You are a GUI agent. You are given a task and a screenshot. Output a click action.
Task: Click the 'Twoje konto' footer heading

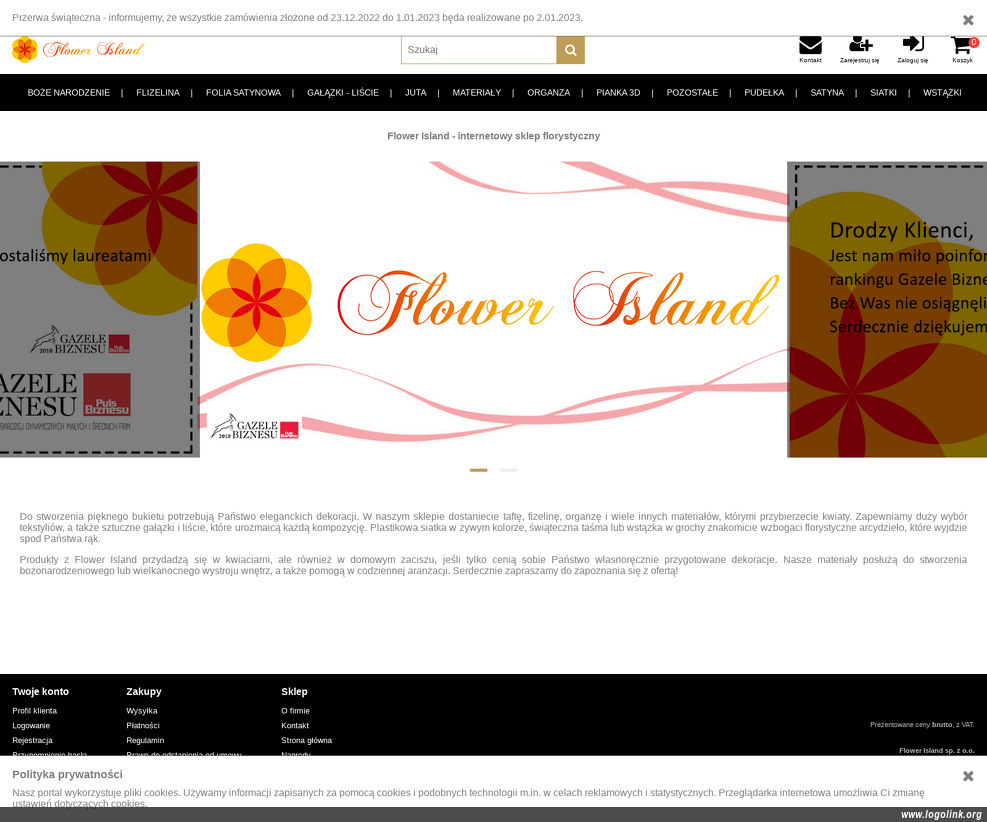click(40, 691)
